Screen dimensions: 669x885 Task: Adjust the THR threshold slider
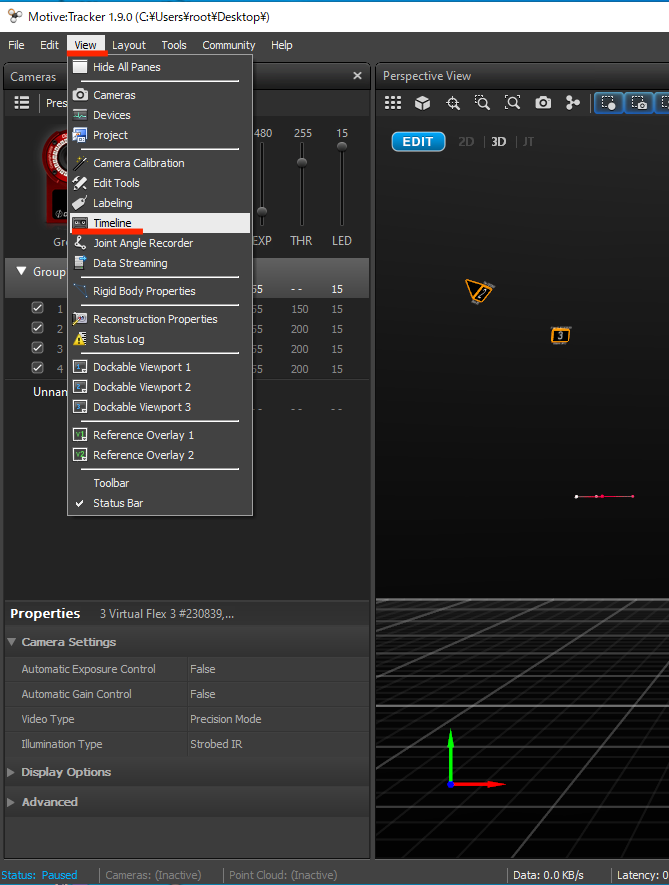302,163
